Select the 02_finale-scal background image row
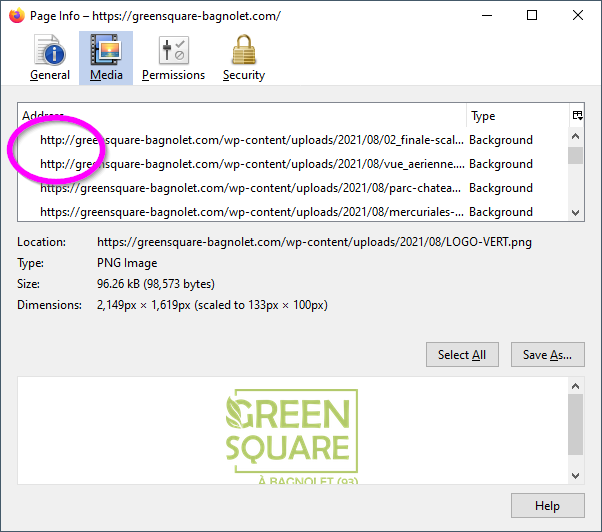Image resolution: width=602 pixels, height=532 pixels. pos(252,140)
